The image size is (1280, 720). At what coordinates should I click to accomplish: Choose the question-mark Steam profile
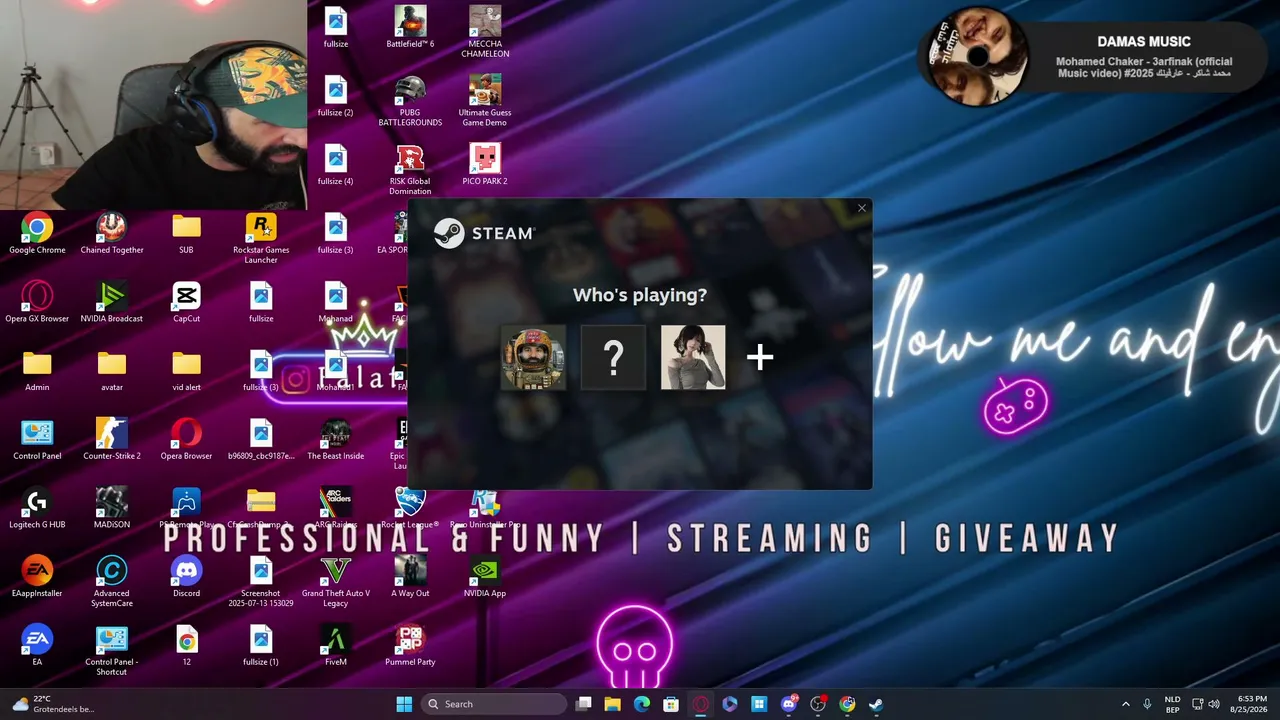pos(613,357)
